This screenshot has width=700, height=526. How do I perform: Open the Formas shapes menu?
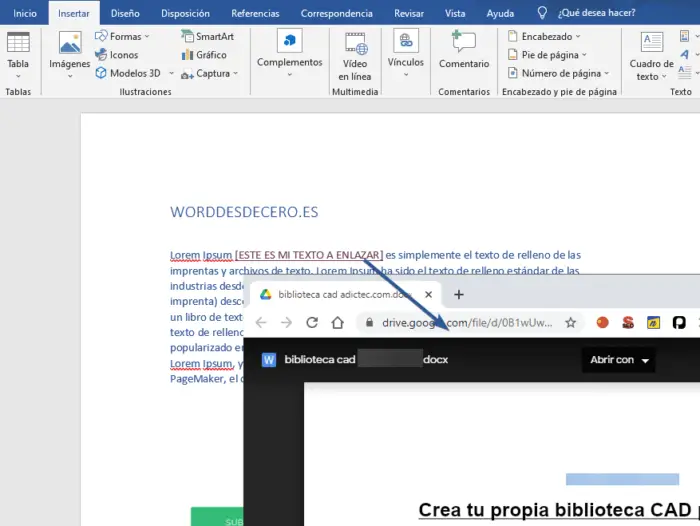click(x=122, y=36)
